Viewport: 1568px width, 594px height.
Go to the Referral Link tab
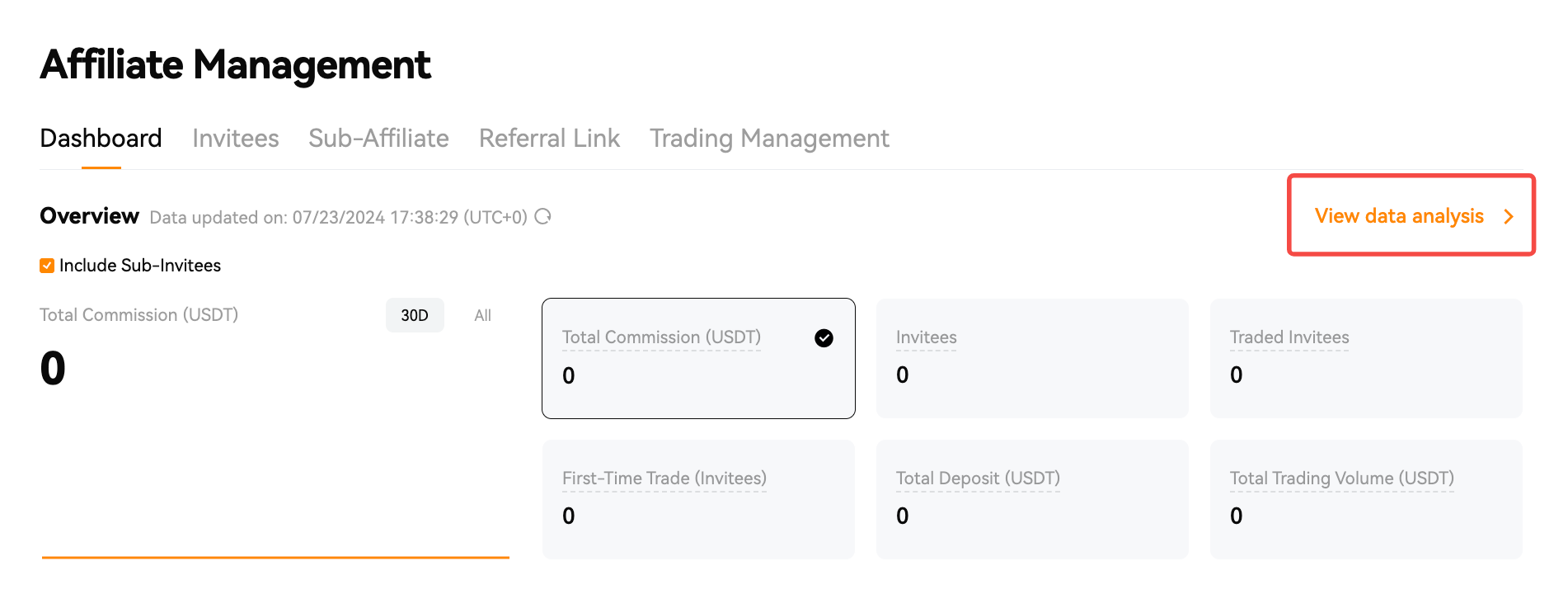point(549,139)
